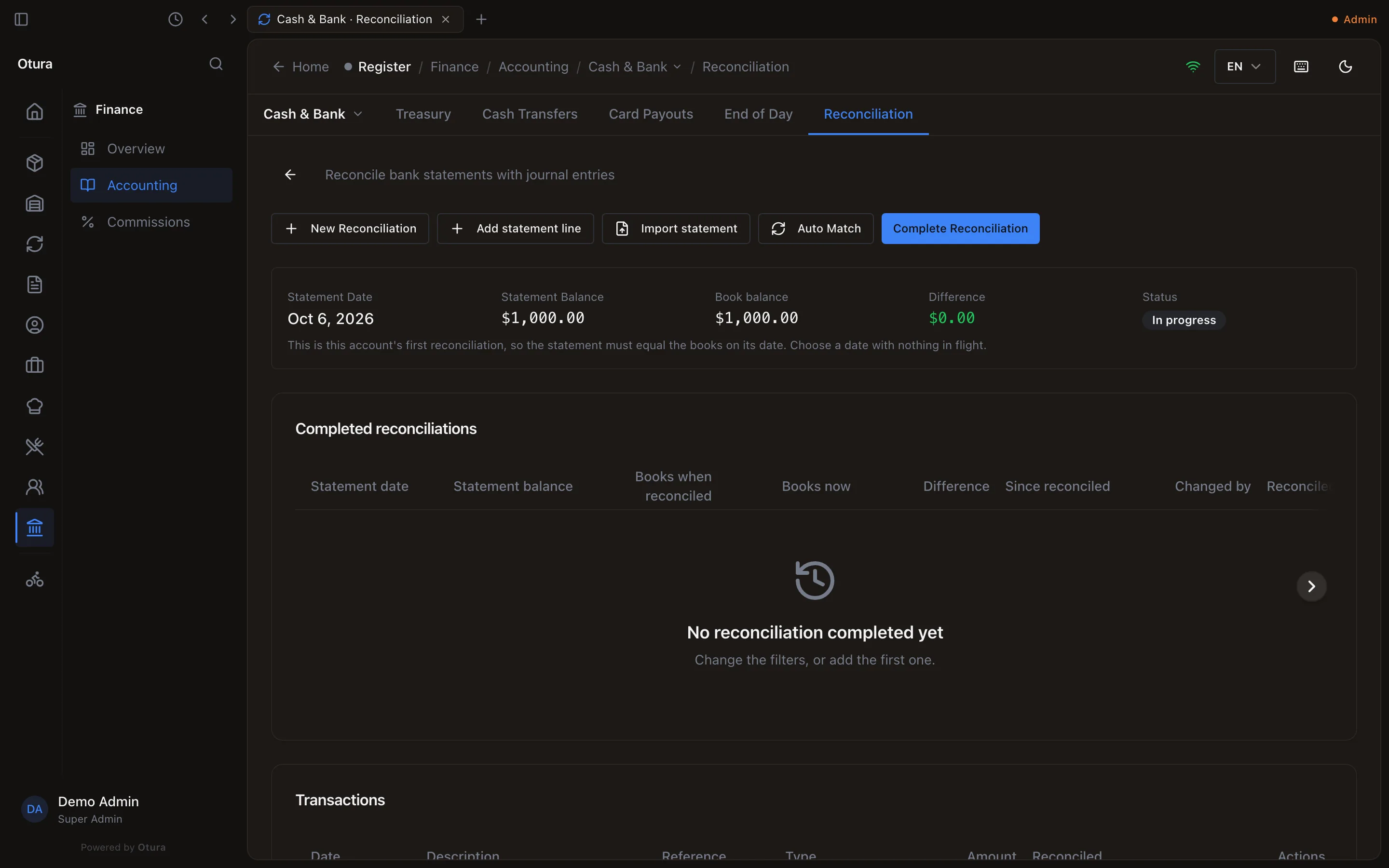Open the box package icon in sidebar
The height and width of the screenshot is (868, 1389).
pyautogui.click(x=34, y=163)
